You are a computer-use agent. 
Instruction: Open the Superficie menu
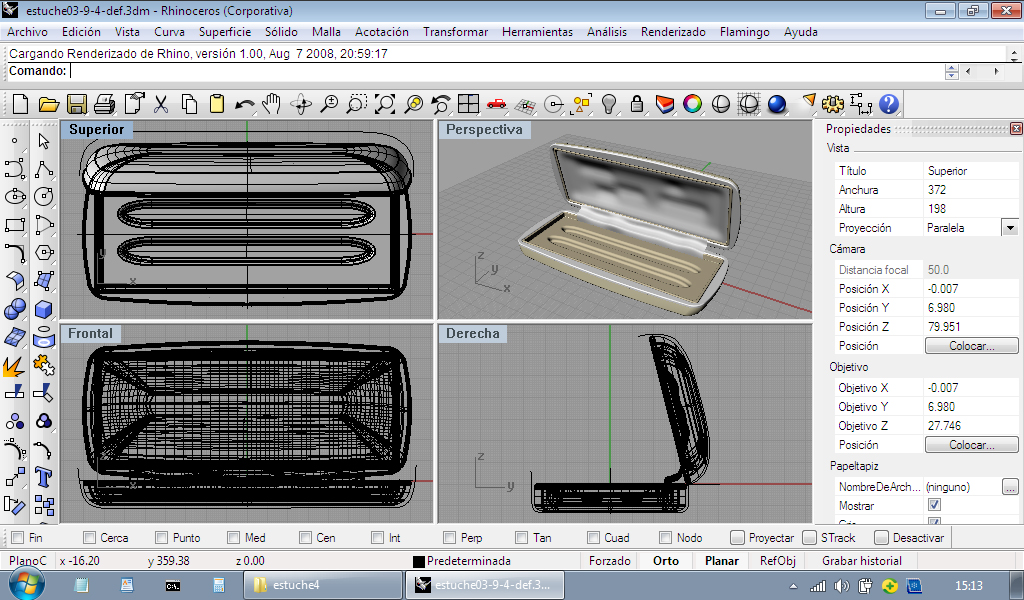click(224, 32)
